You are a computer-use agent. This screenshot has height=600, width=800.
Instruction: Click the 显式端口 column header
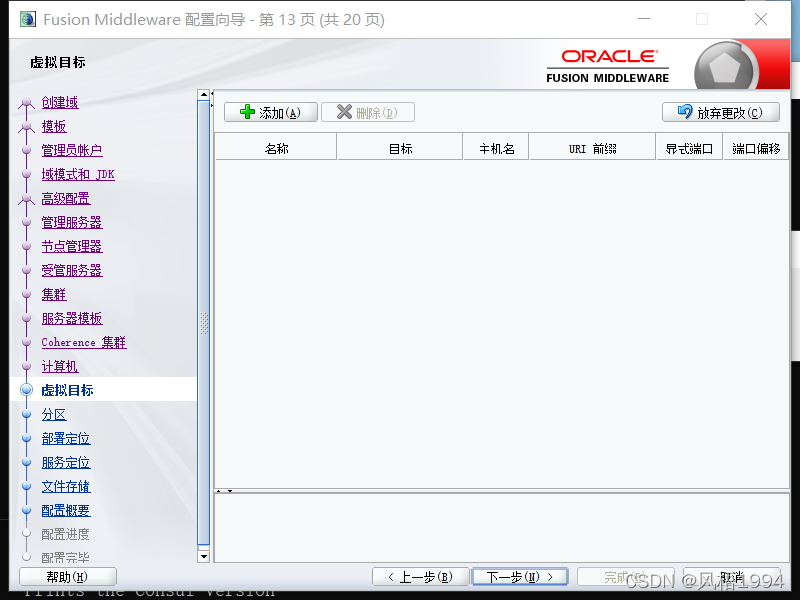(689, 148)
